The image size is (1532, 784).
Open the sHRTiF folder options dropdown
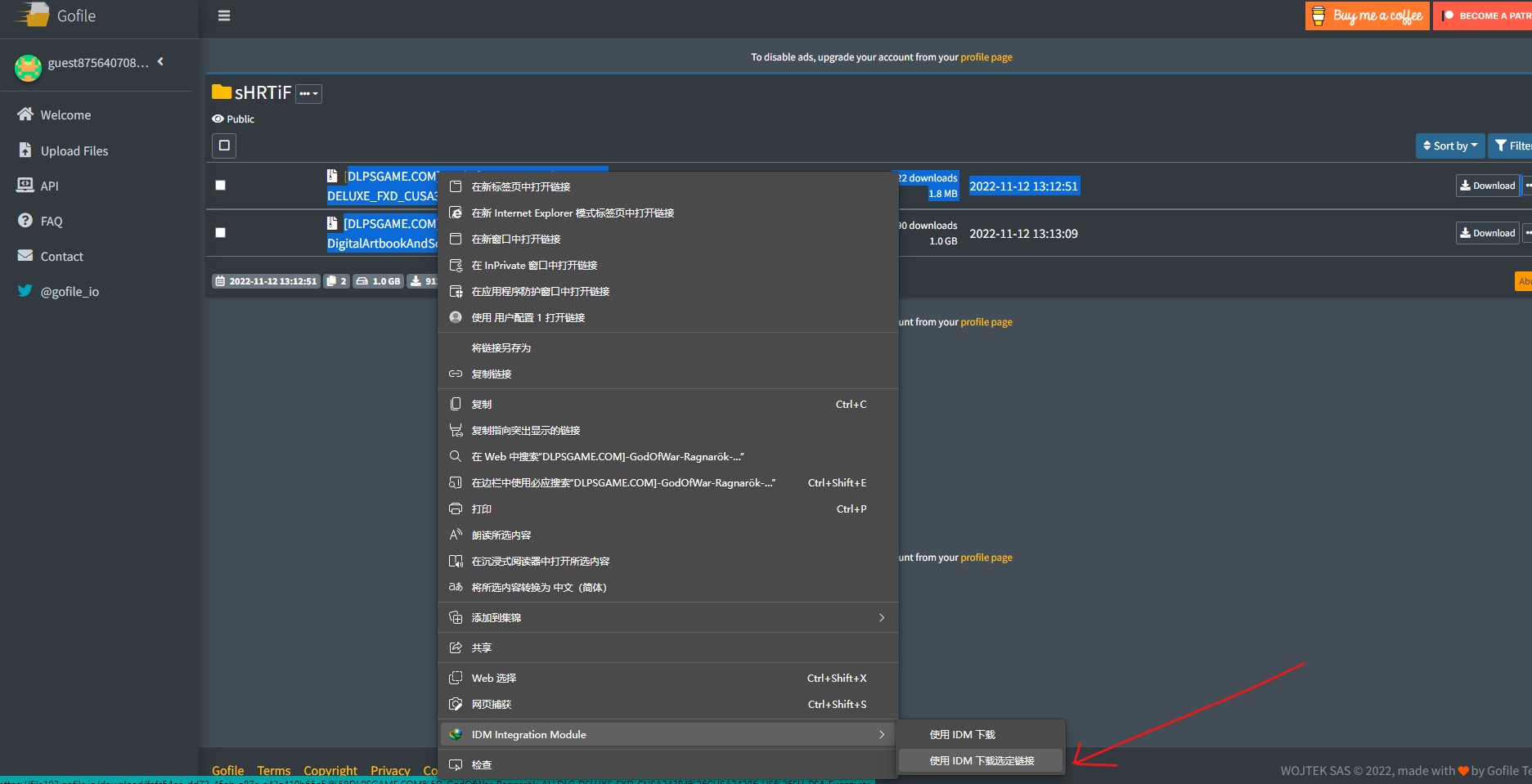pos(308,94)
